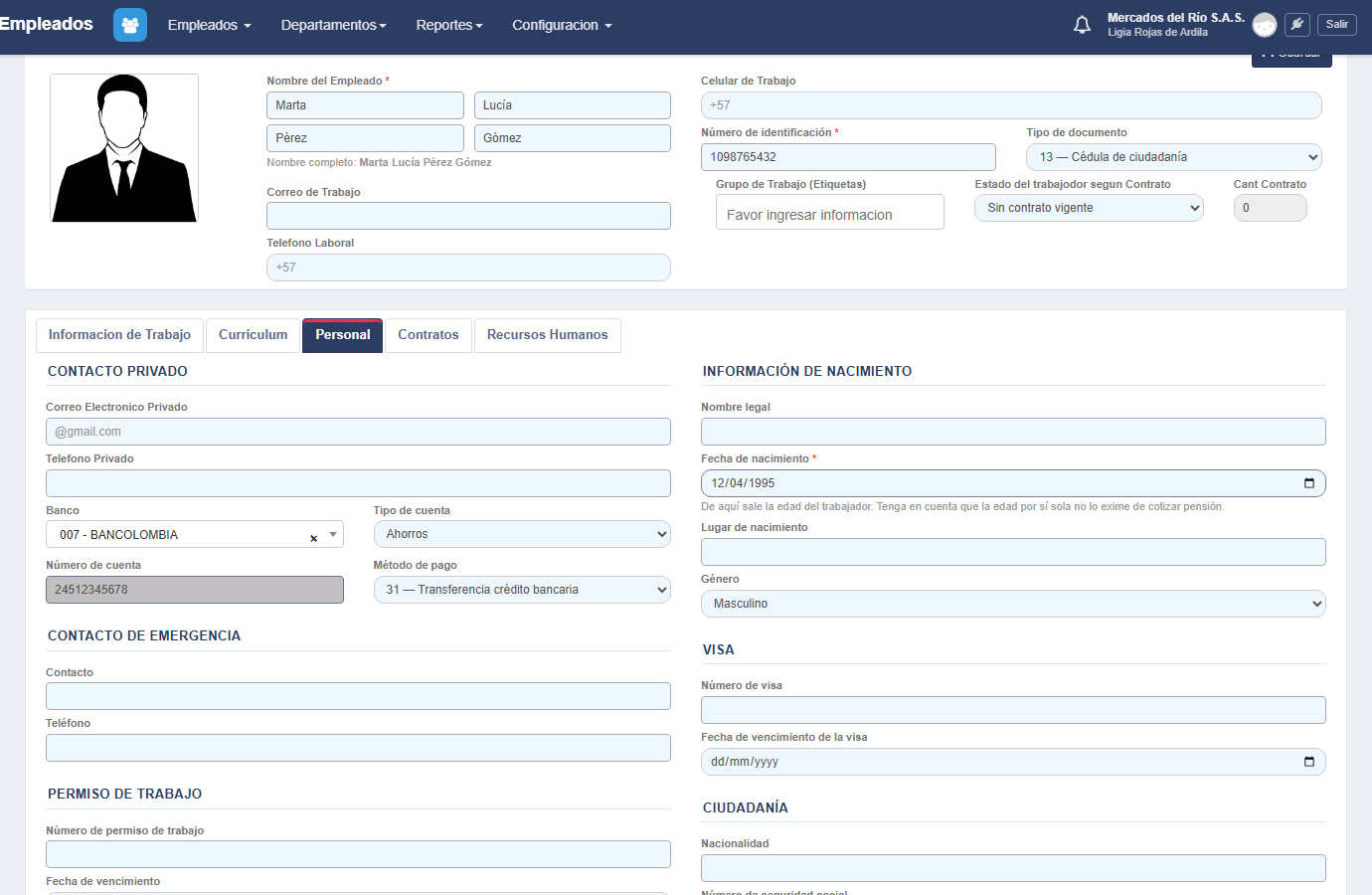This screenshot has height=895, width=1372.
Task: Open the notifications bell
Action: pos(1082,25)
